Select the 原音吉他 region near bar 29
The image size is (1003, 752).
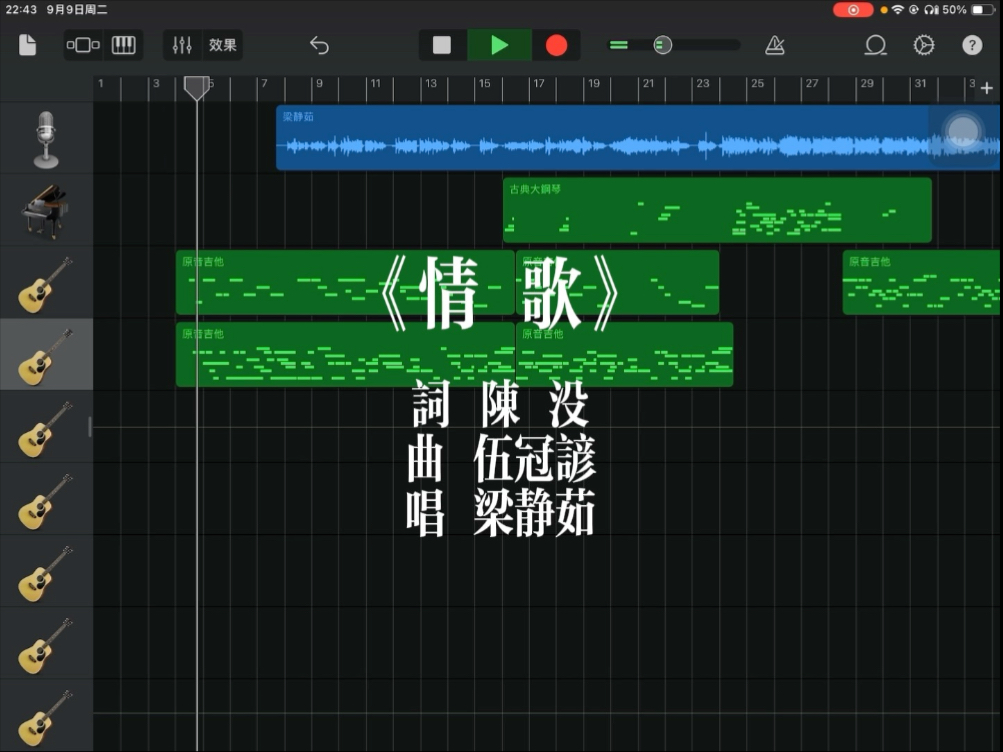(921, 282)
